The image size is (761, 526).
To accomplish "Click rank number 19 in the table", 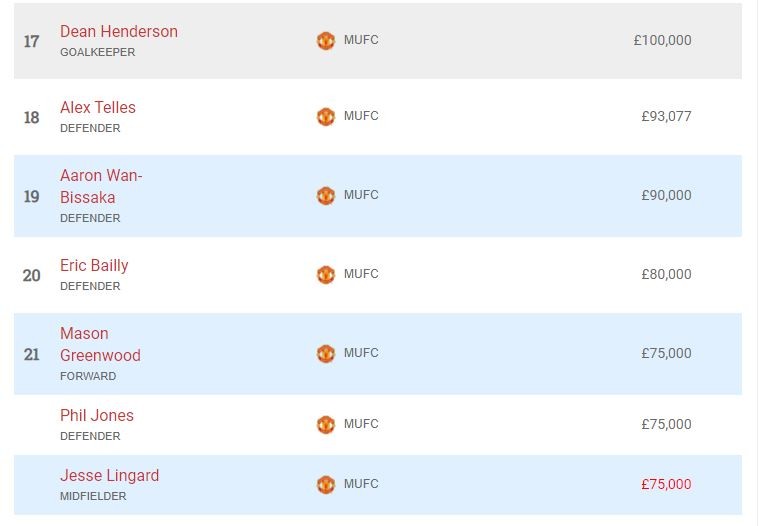I will pos(31,196).
